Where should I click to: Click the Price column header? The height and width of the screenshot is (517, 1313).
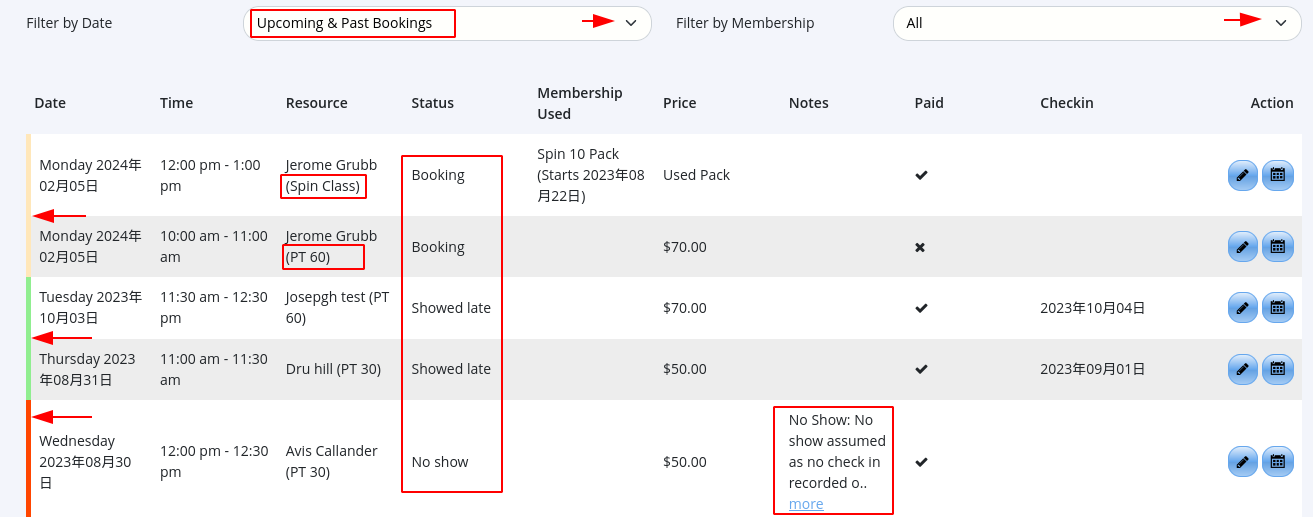679,103
